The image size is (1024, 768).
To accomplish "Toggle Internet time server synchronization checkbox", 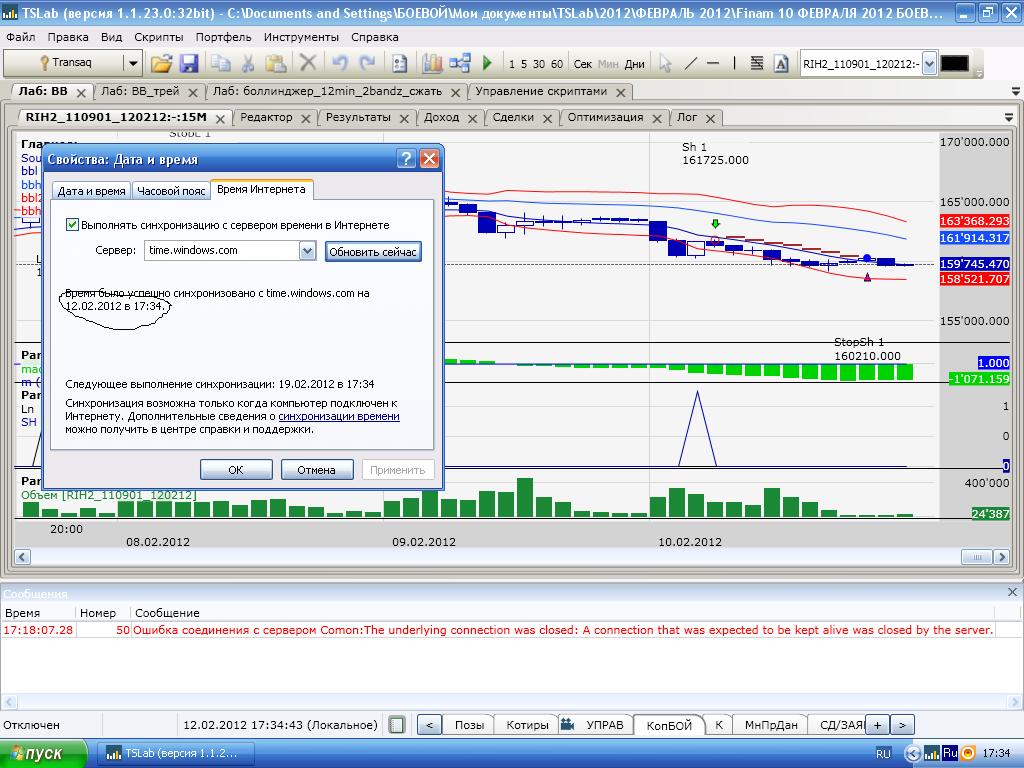I will (72, 225).
